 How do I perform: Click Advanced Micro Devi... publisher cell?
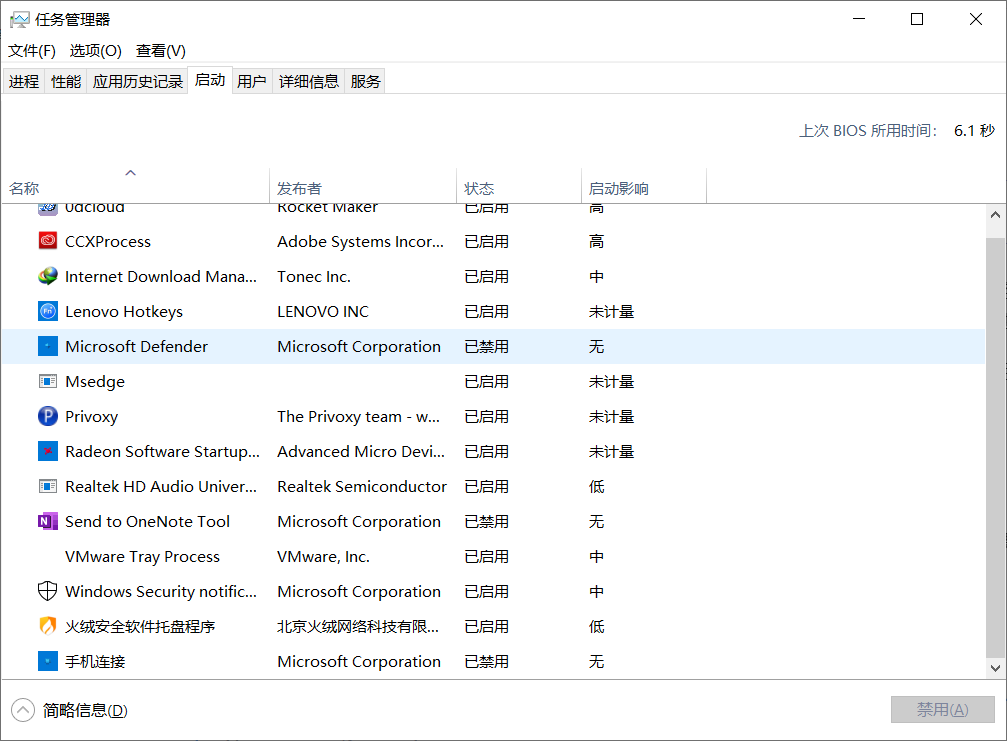tap(361, 451)
